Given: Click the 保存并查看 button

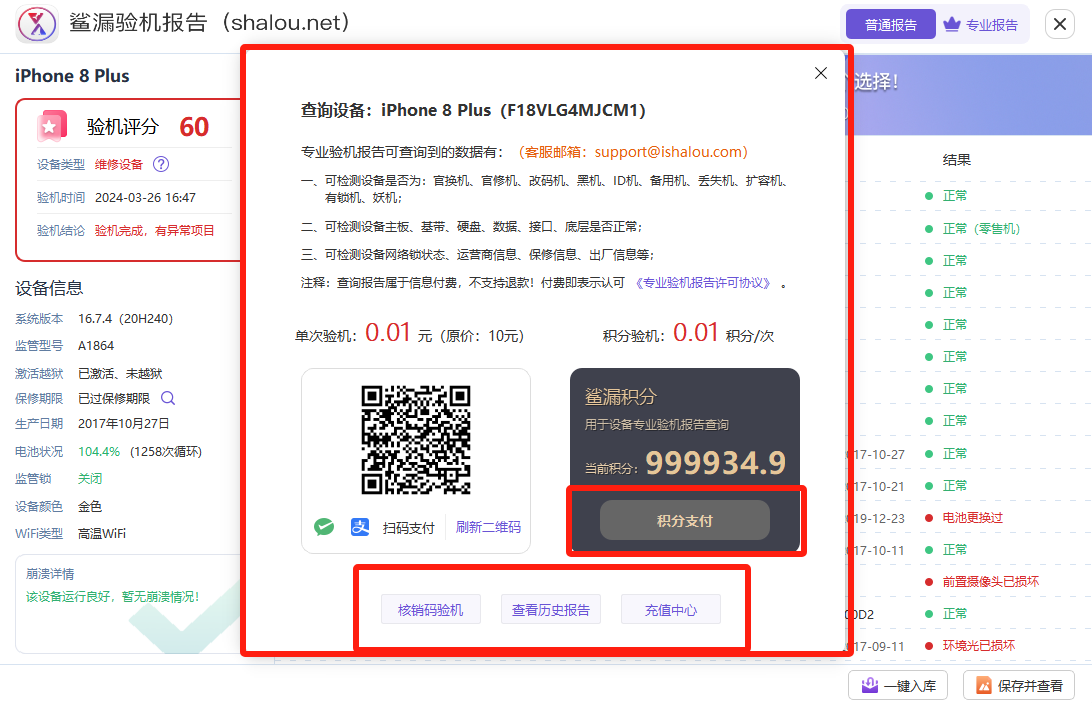Looking at the screenshot, I should tap(1019, 686).
